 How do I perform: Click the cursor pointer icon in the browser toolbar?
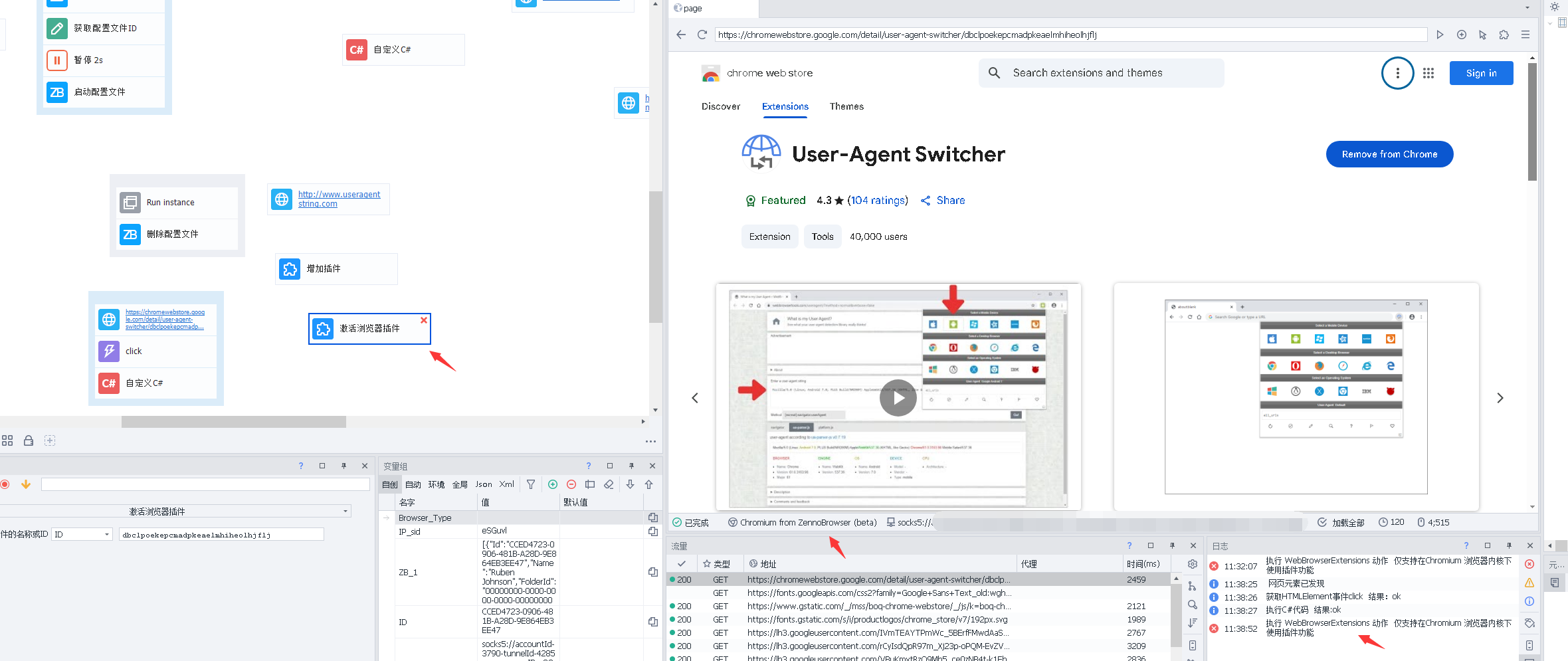(1483, 35)
